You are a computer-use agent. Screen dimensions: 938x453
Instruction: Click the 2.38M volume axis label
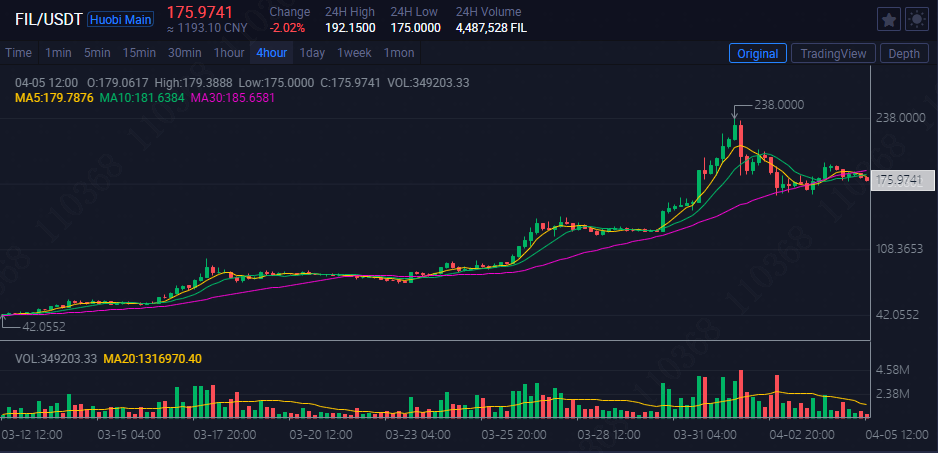pyautogui.click(x=891, y=394)
